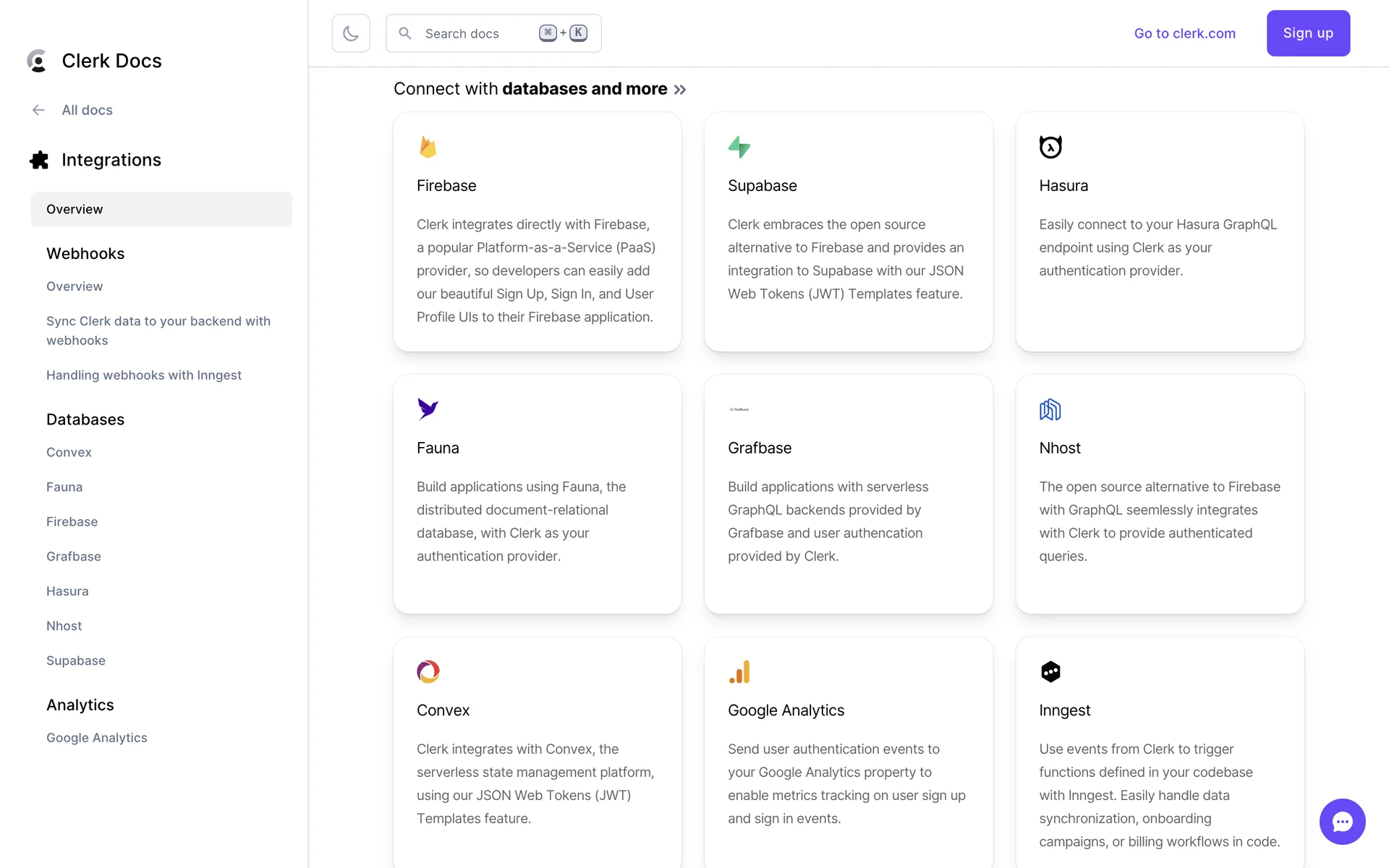This screenshot has width=1389, height=868.
Task: Open Supabase in the Databases sidebar
Action: click(x=76, y=660)
